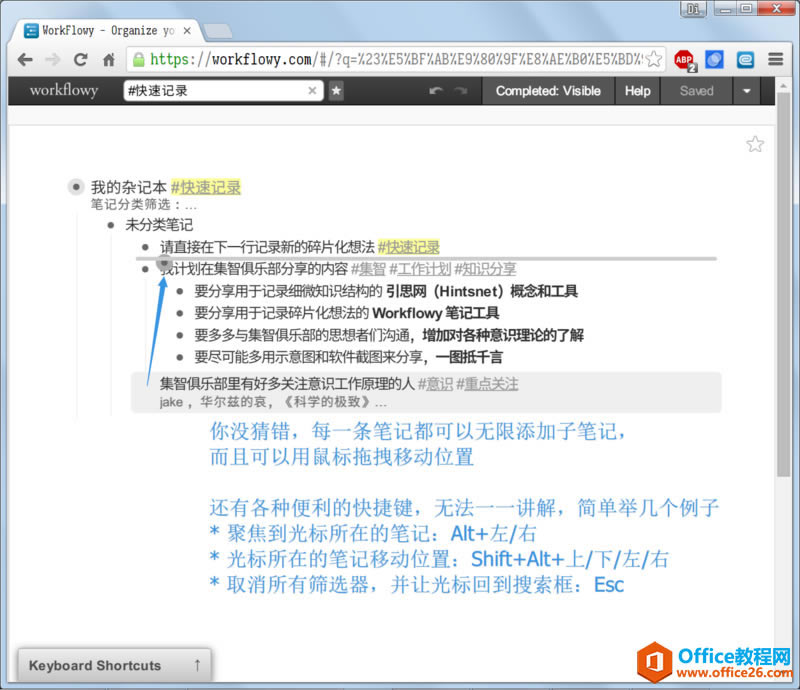Click bullet of 引思网 (Hintsnet) item

[x=180, y=291]
